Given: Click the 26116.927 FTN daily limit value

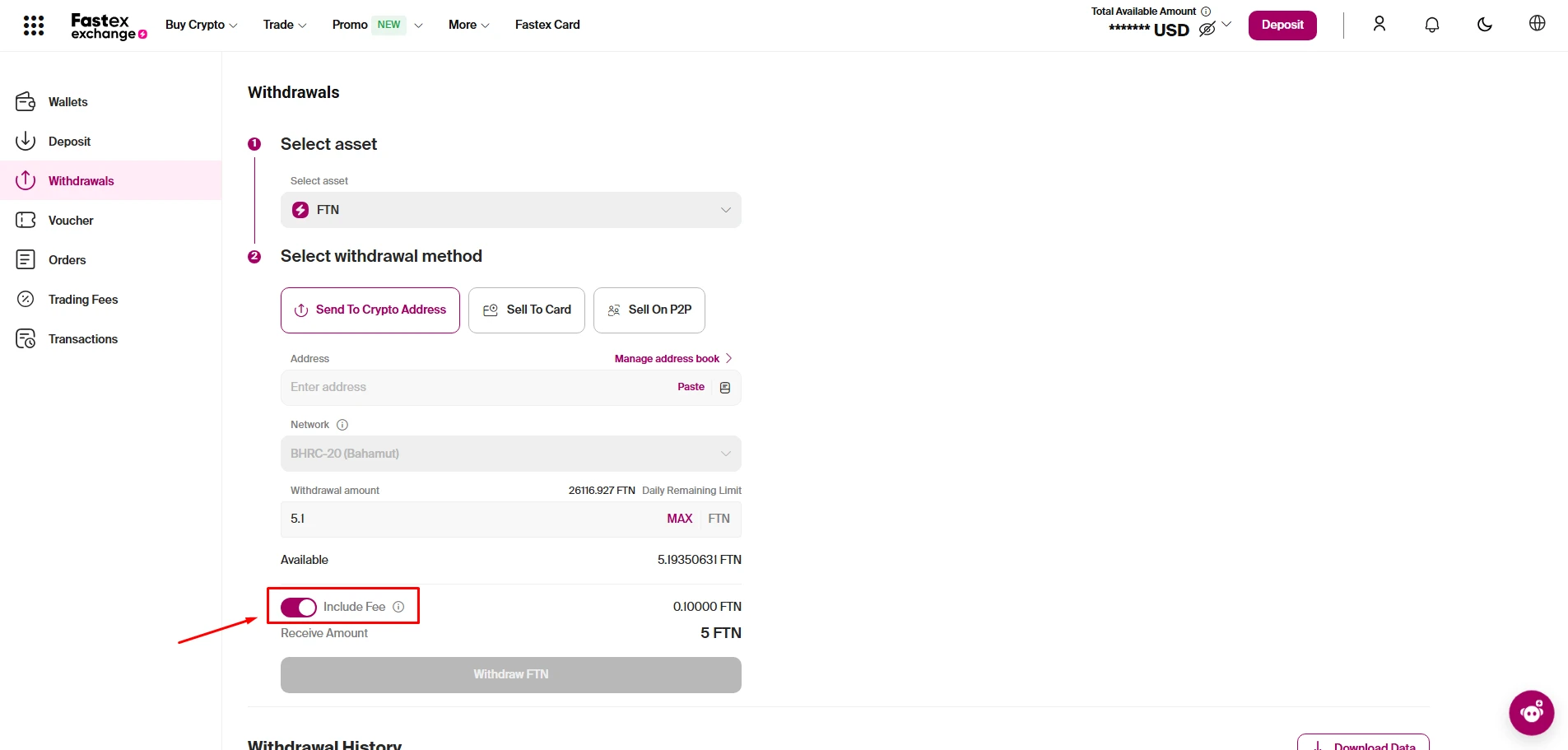Looking at the screenshot, I should coord(602,491).
